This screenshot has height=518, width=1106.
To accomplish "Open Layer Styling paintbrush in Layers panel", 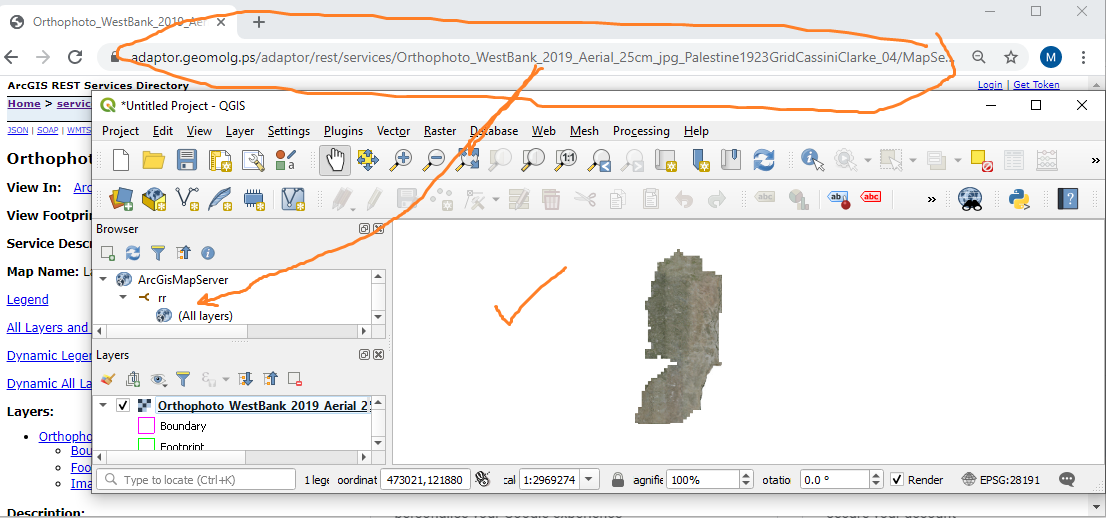I will coord(108,380).
